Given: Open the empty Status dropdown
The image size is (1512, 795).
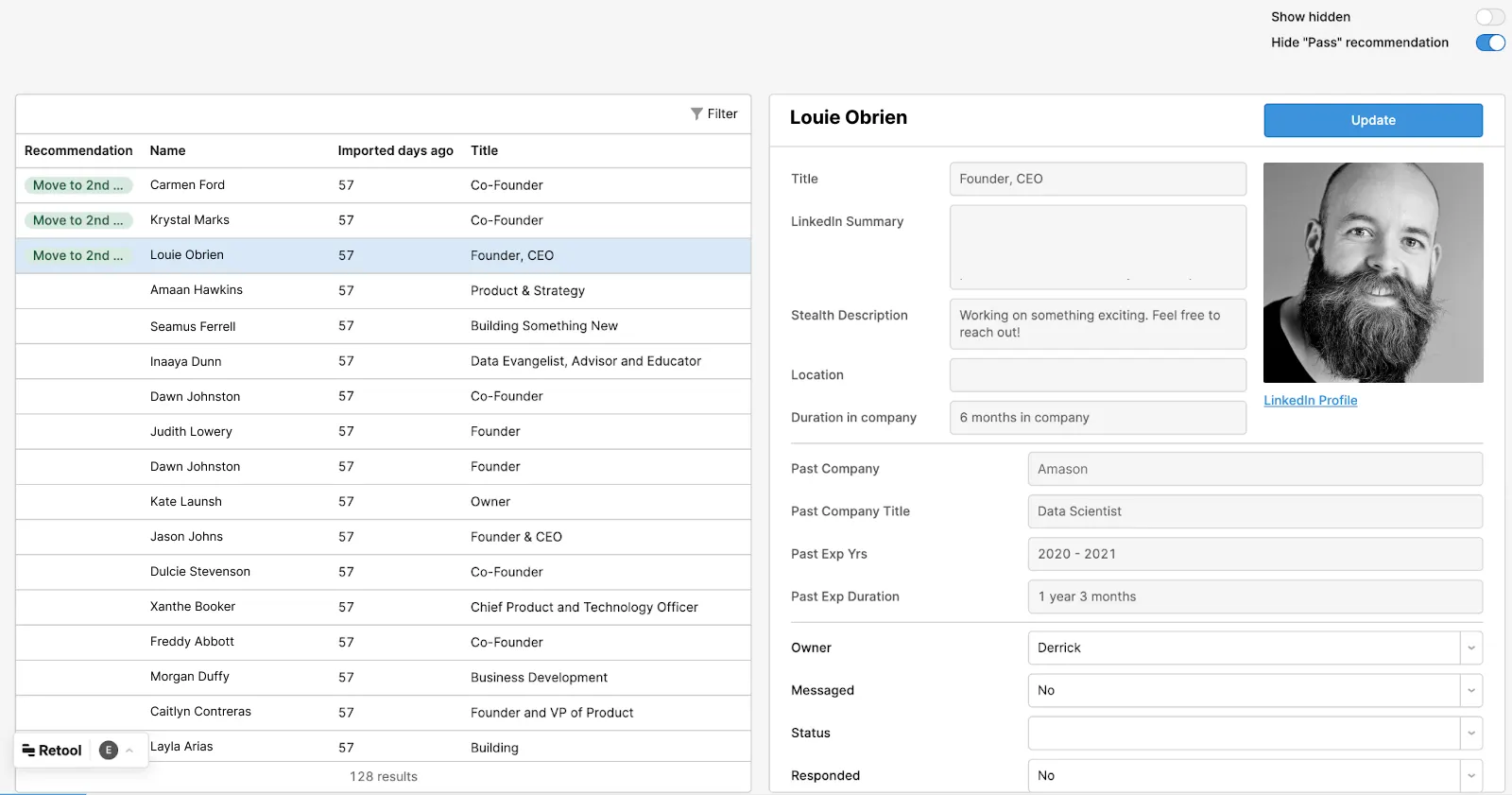Looking at the screenshot, I should [x=1255, y=733].
